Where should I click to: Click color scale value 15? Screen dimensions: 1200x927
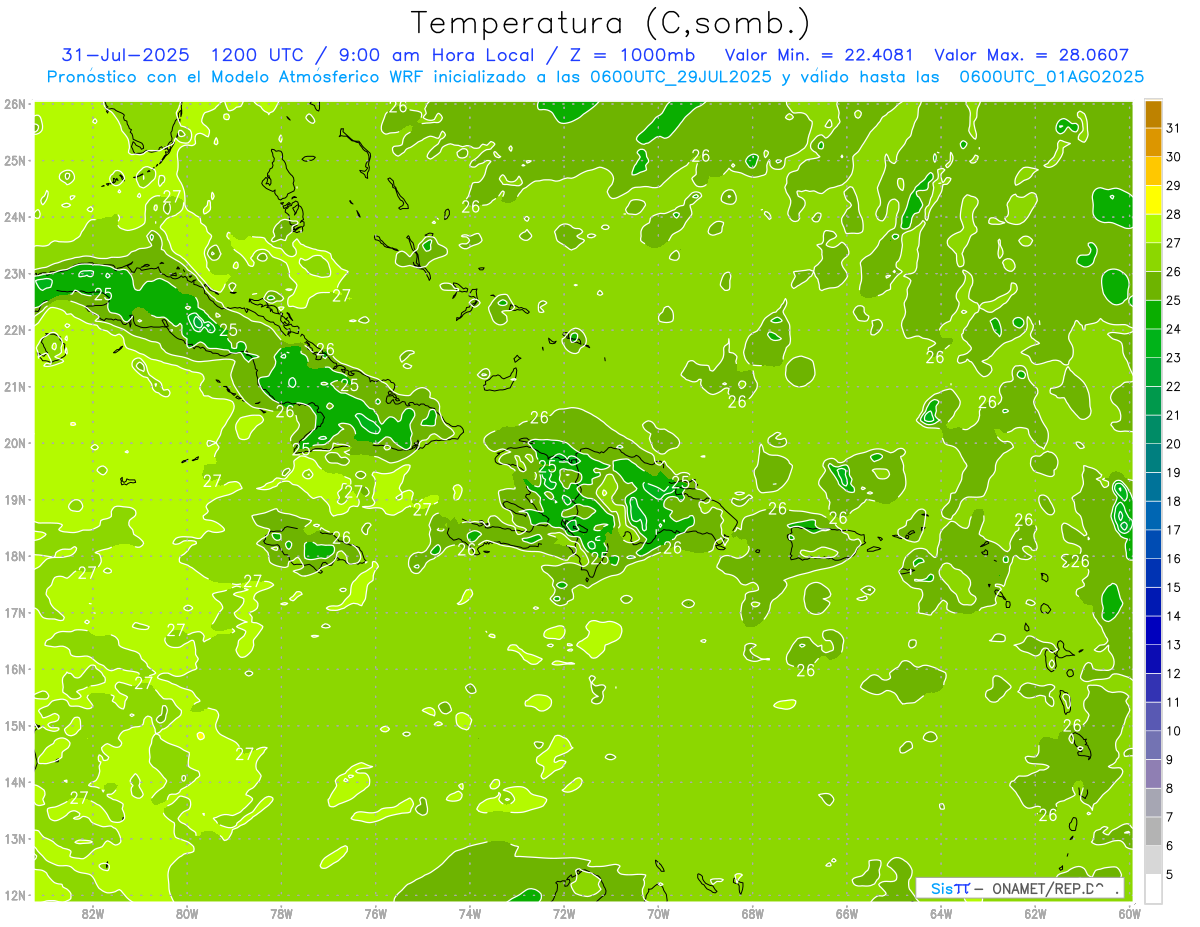(x=1173, y=588)
